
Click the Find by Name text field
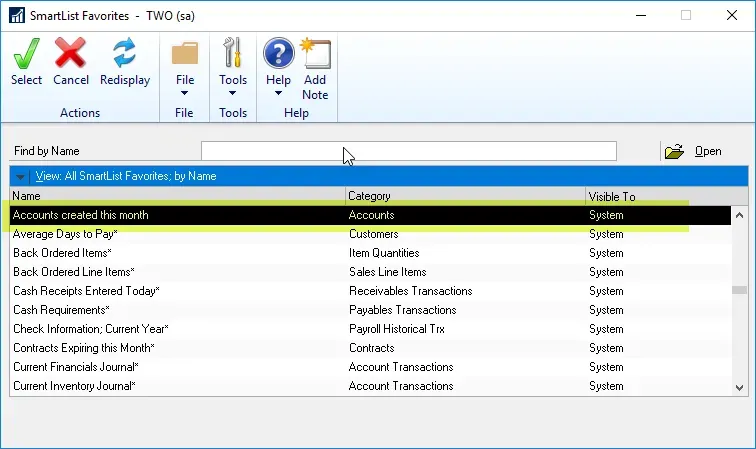point(408,151)
